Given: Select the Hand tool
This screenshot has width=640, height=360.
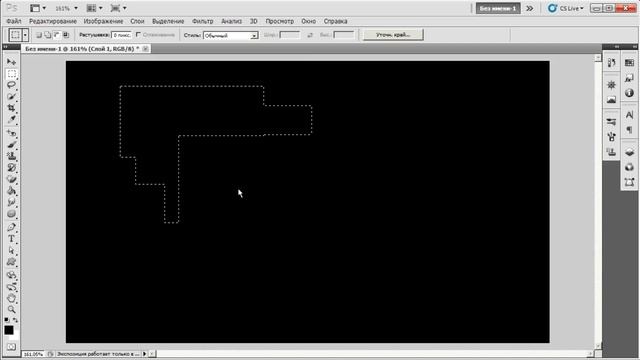Looking at the screenshot, I should [11, 298].
